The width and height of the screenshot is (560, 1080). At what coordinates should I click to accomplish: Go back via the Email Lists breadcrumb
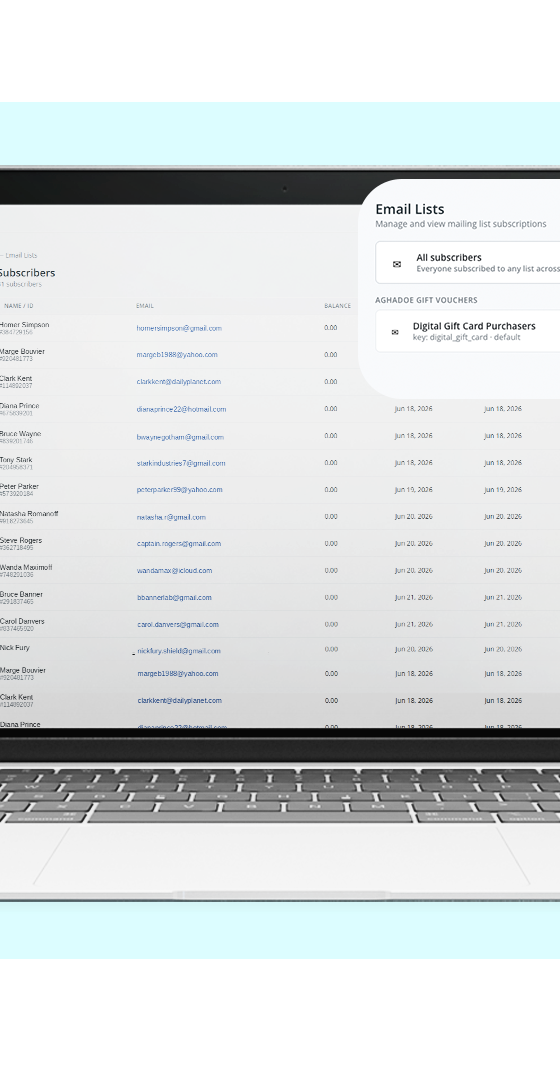[20, 256]
